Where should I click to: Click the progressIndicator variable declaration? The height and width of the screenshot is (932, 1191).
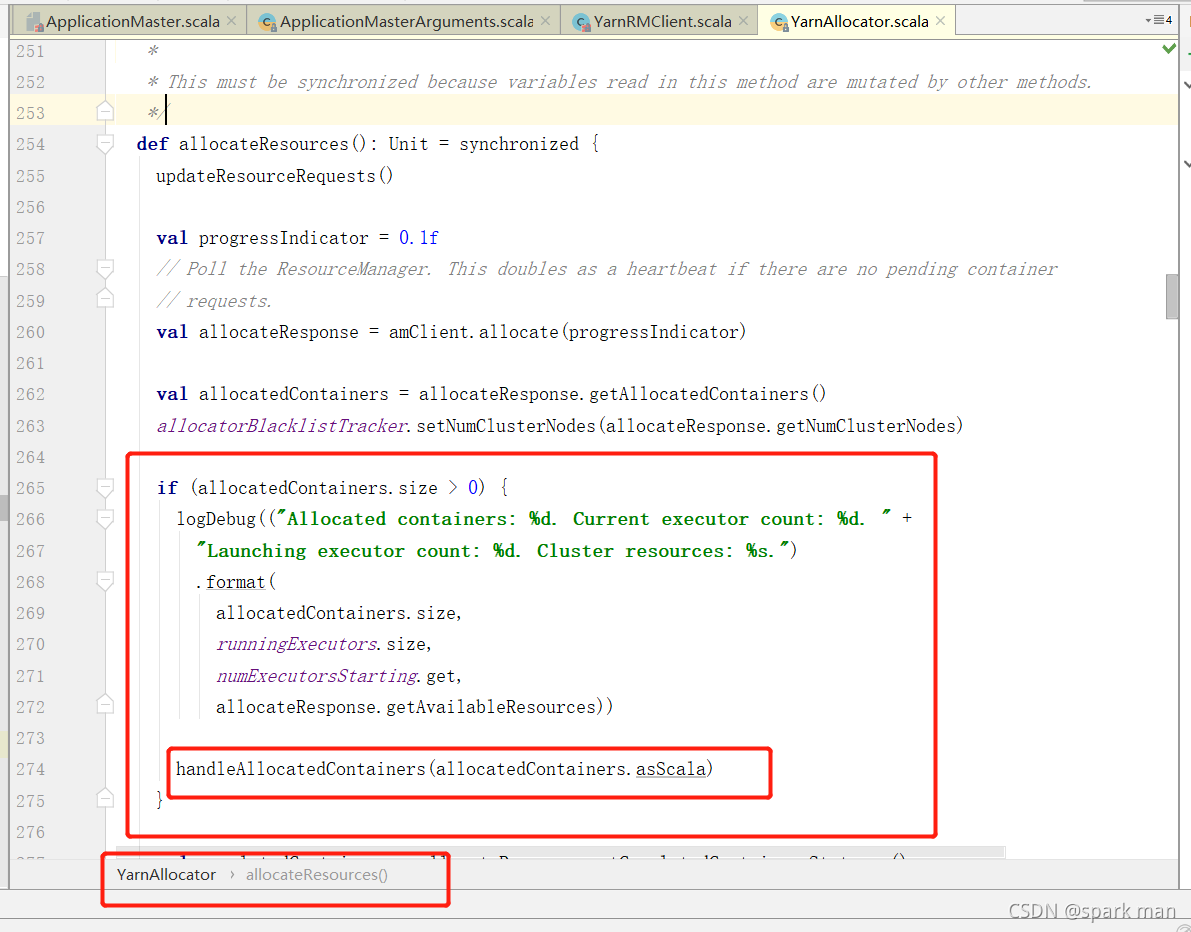click(x=283, y=239)
